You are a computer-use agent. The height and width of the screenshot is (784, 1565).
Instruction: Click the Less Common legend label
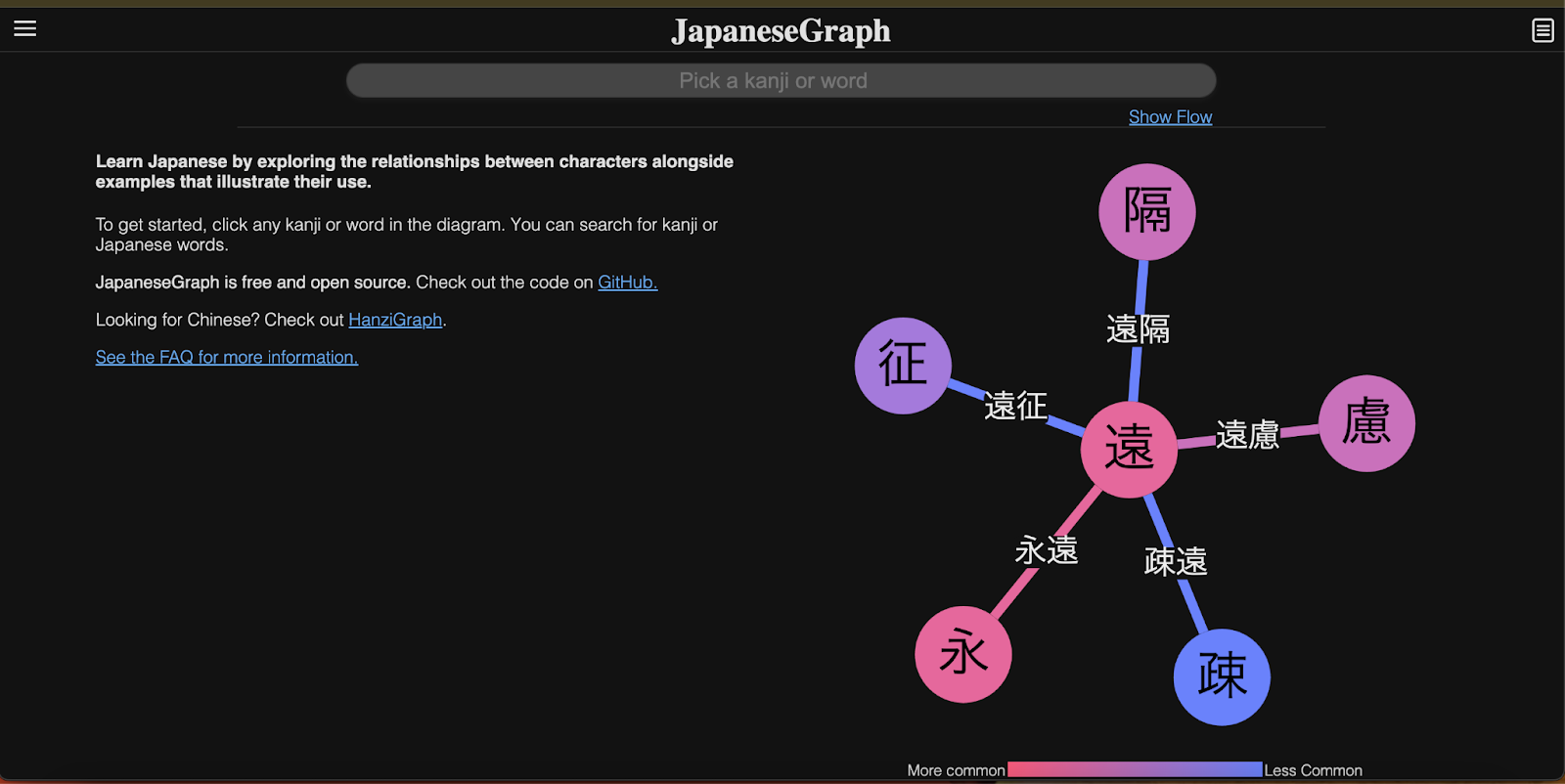[x=1313, y=770]
